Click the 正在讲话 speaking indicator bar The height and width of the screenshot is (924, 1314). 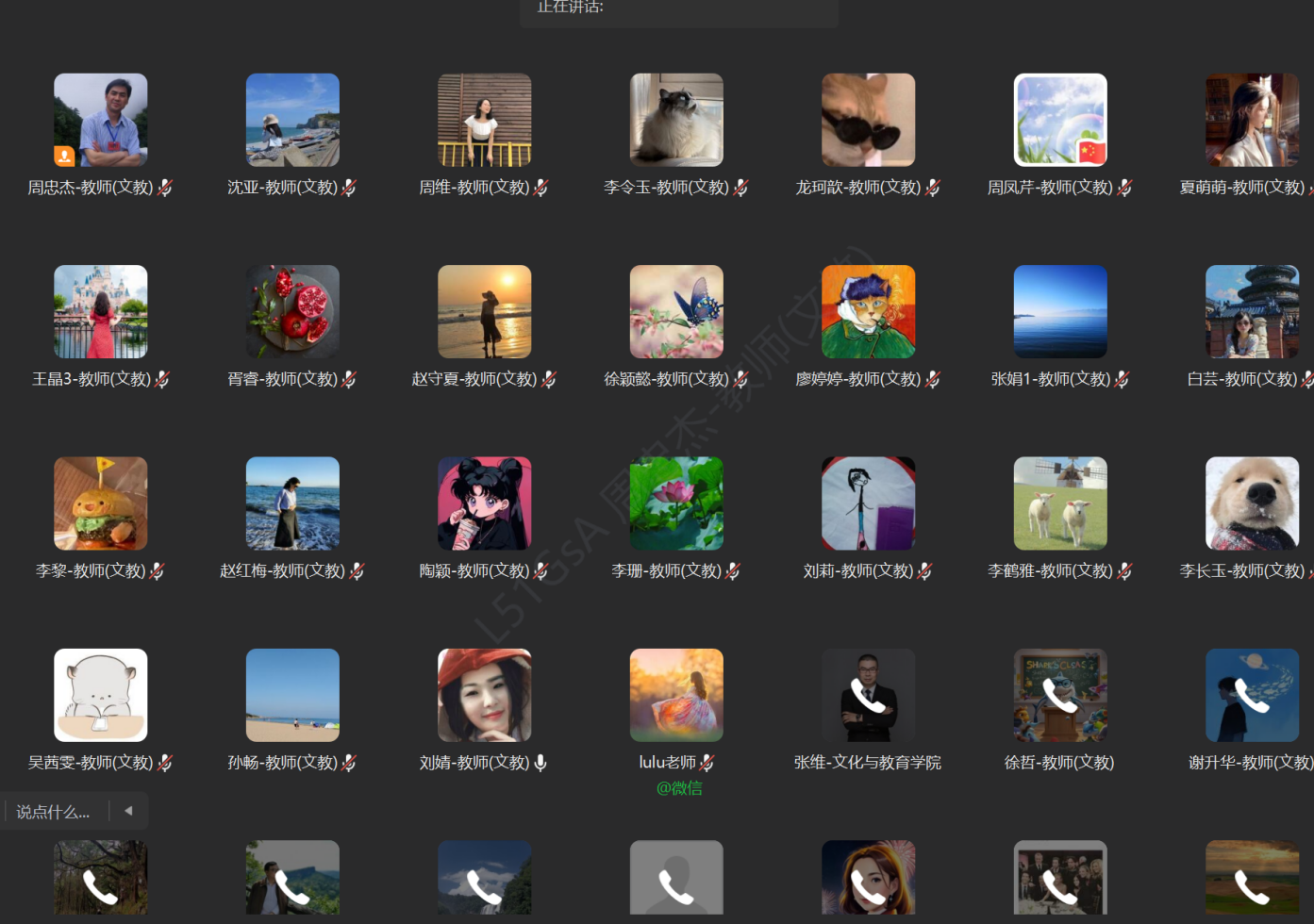point(678,9)
